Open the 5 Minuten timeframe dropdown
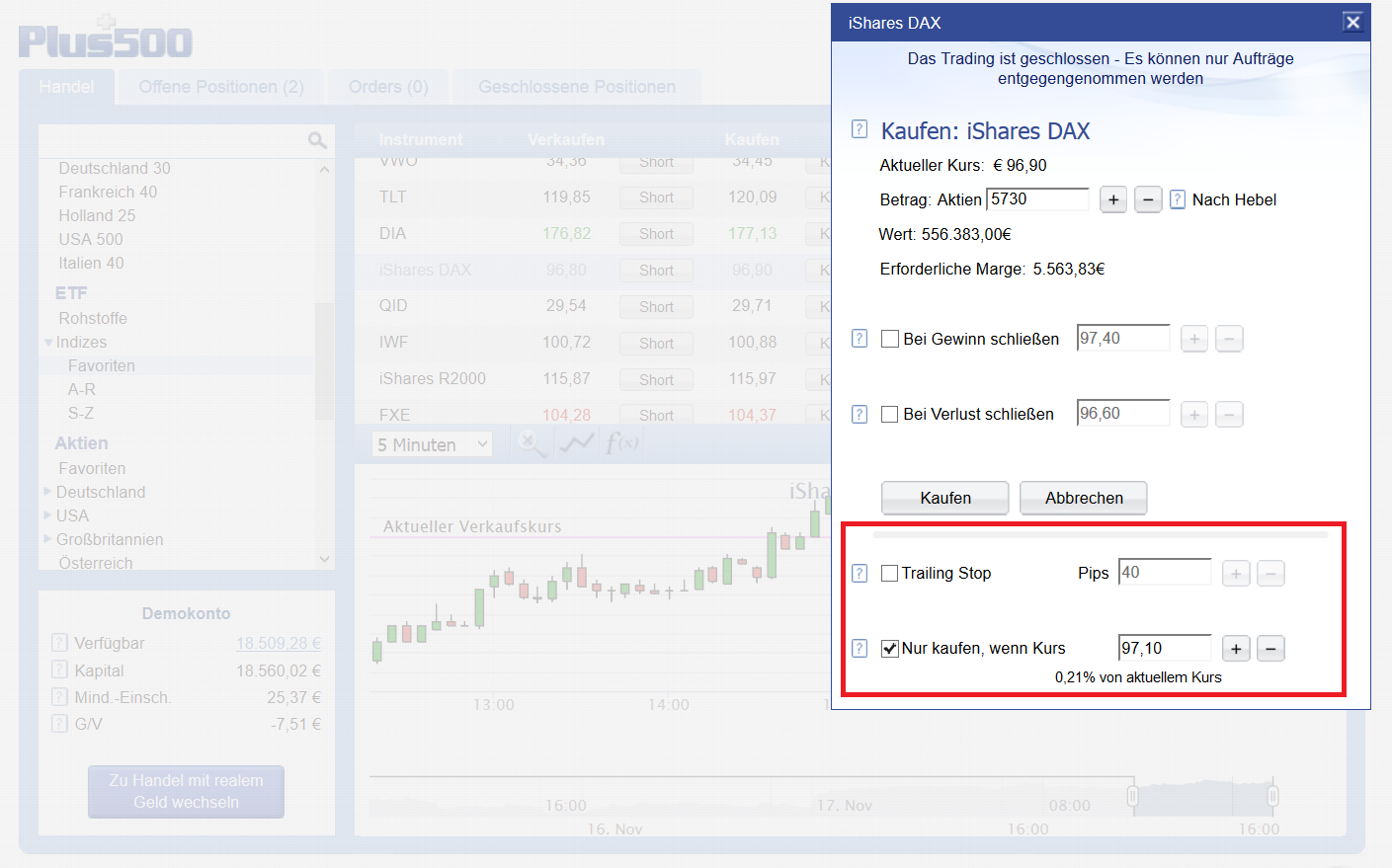This screenshot has width=1392, height=868. click(433, 444)
